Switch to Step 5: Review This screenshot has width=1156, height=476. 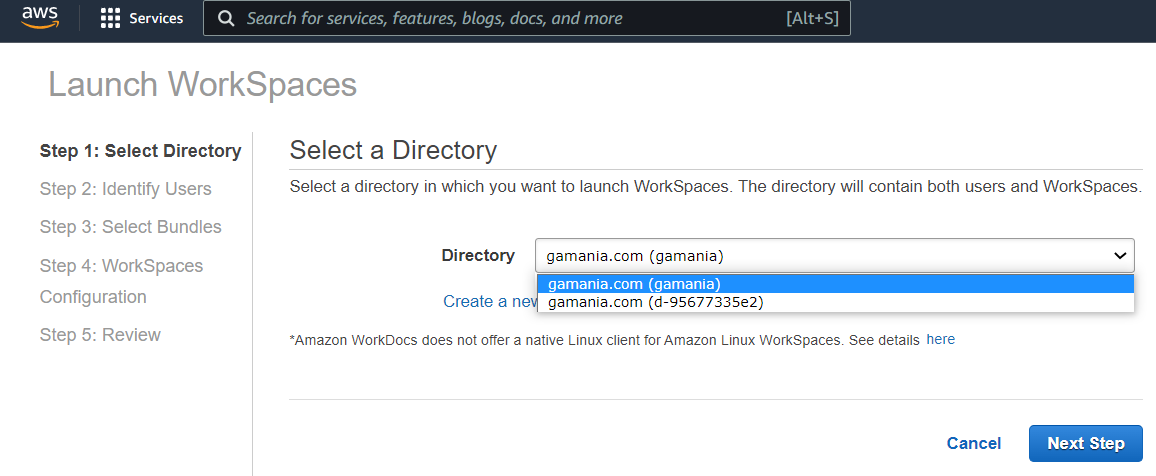(x=100, y=335)
